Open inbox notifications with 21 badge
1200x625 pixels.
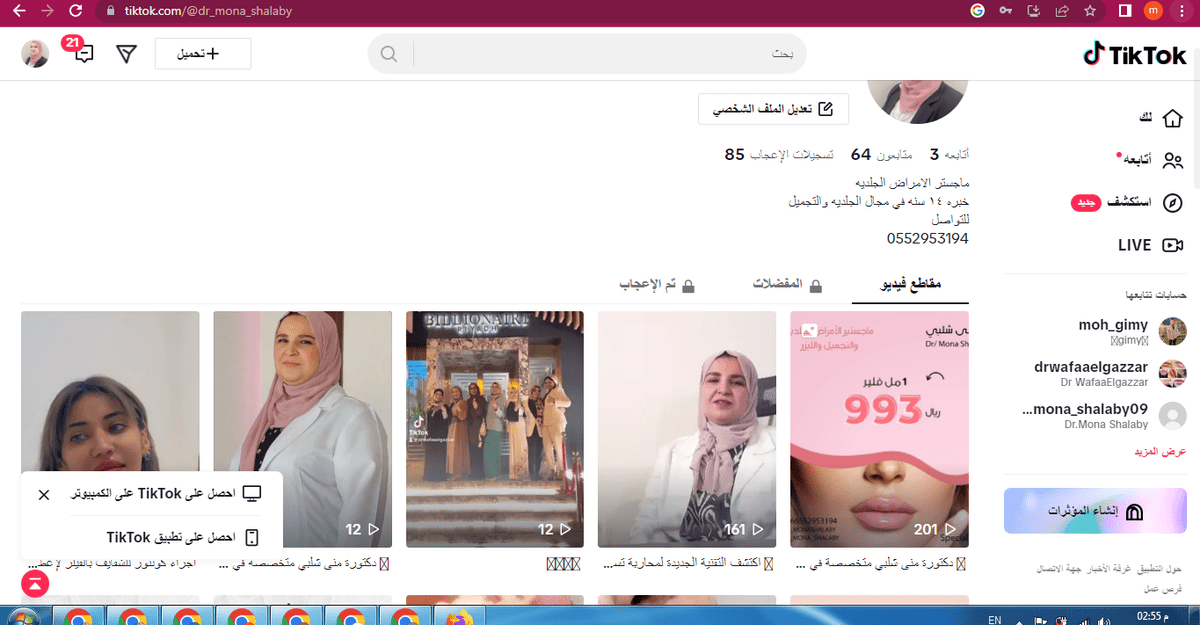pos(83,54)
